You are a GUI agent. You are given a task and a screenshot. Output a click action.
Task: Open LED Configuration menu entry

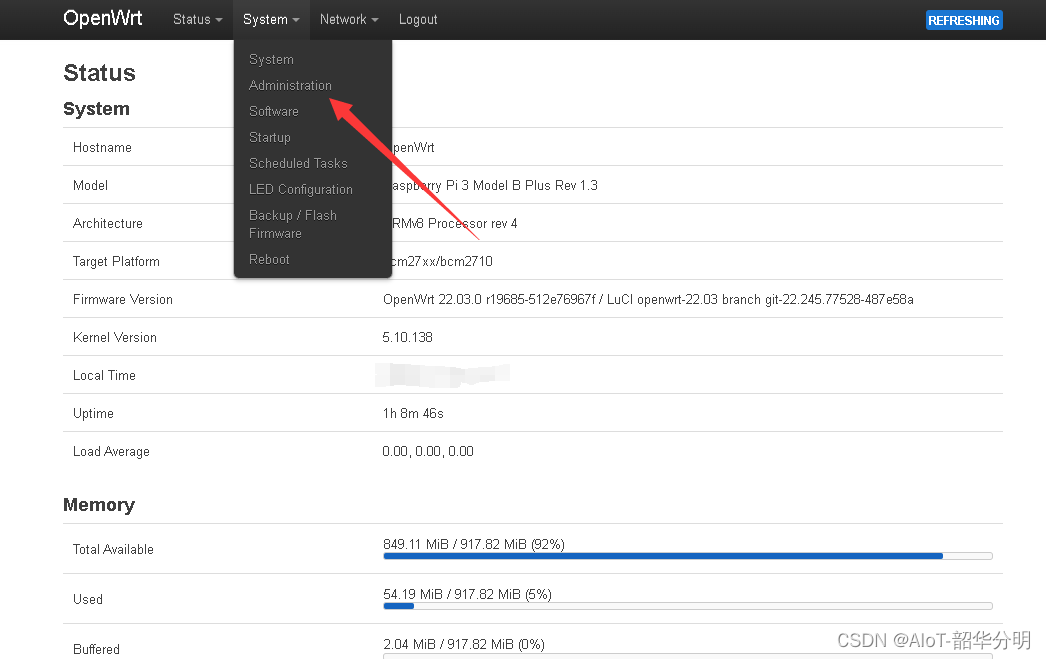[301, 189]
